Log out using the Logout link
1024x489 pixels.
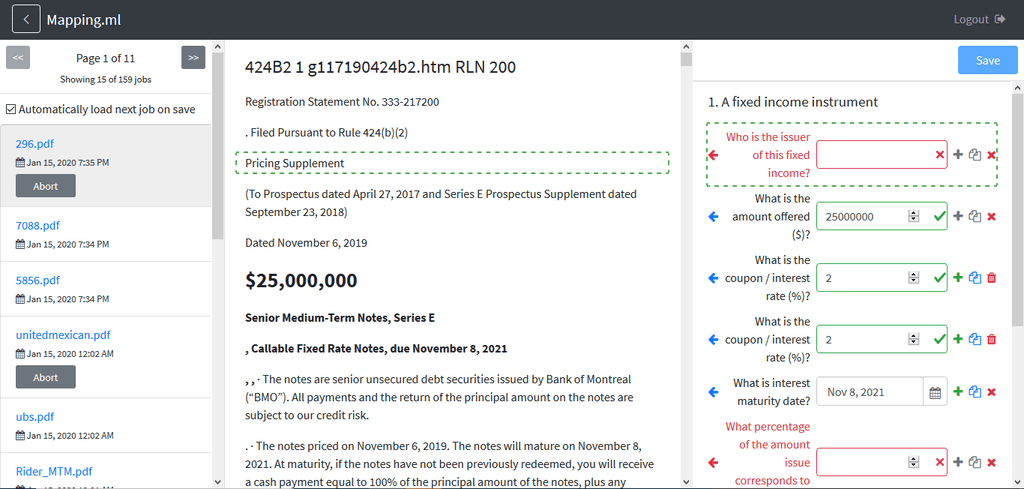click(x=979, y=19)
